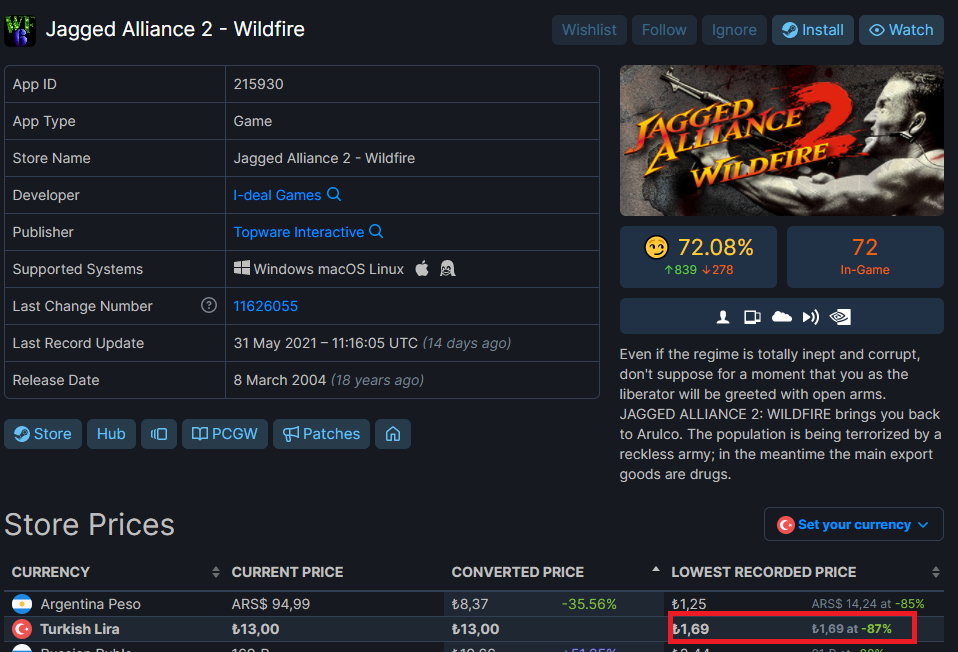Select the Argentina Peso row name
The width and height of the screenshot is (958, 652).
pyautogui.click(x=90, y=604)
